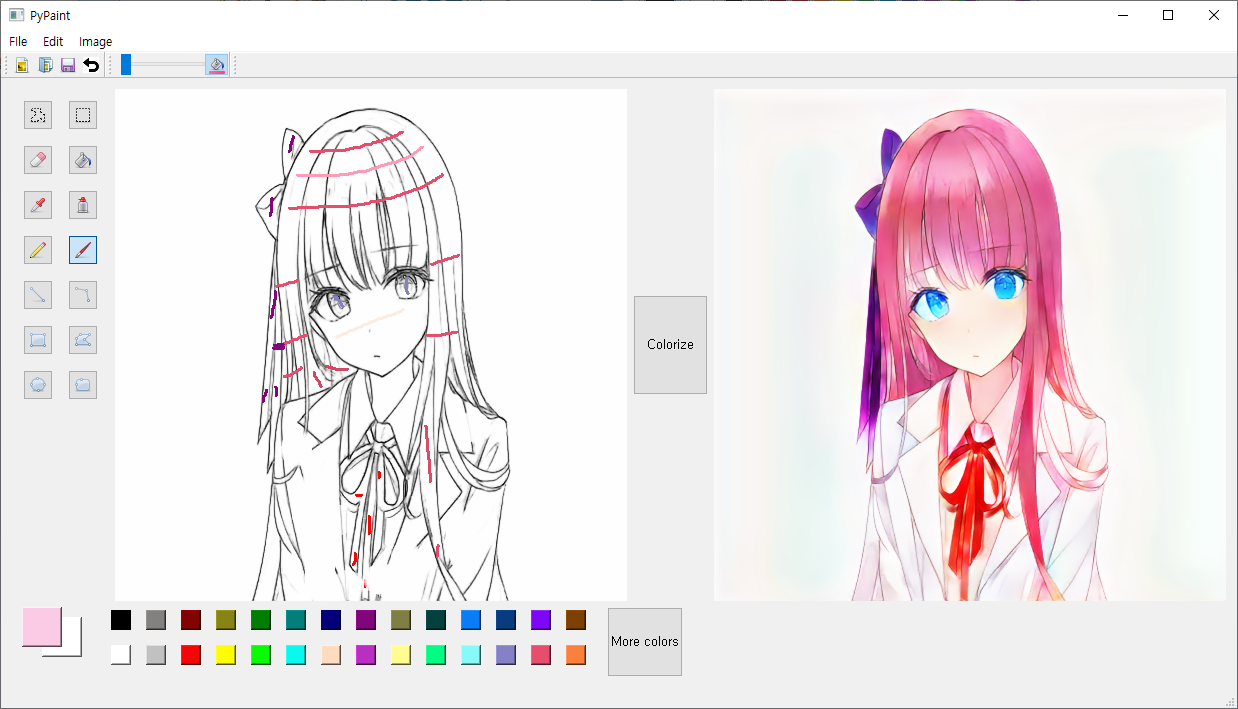Save the image with floppy icon

[x=68, y=65]
